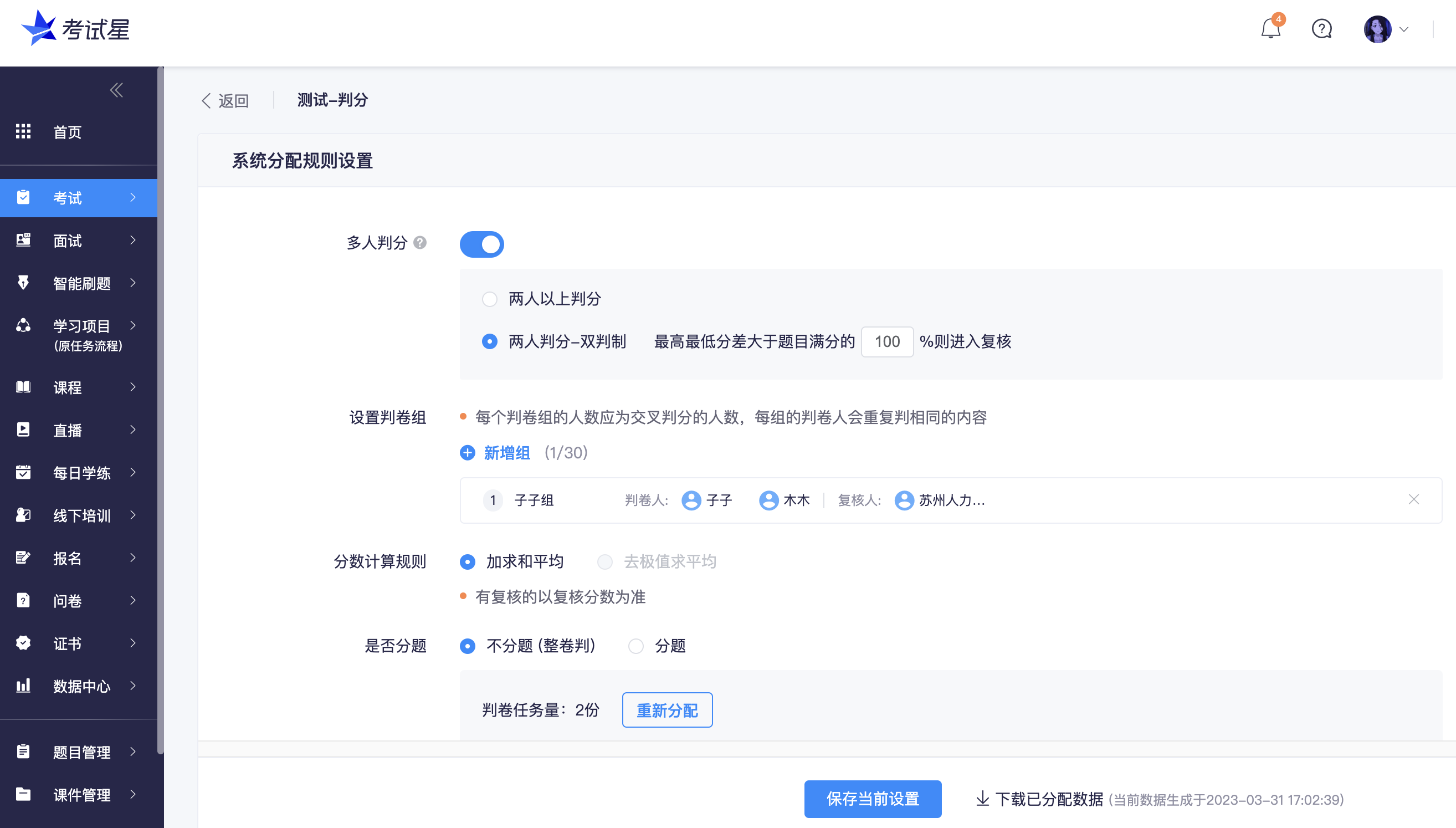The image size is (1456, 828).
Task: Open the help question-mark icon in header
Action: pos(1321,28)
